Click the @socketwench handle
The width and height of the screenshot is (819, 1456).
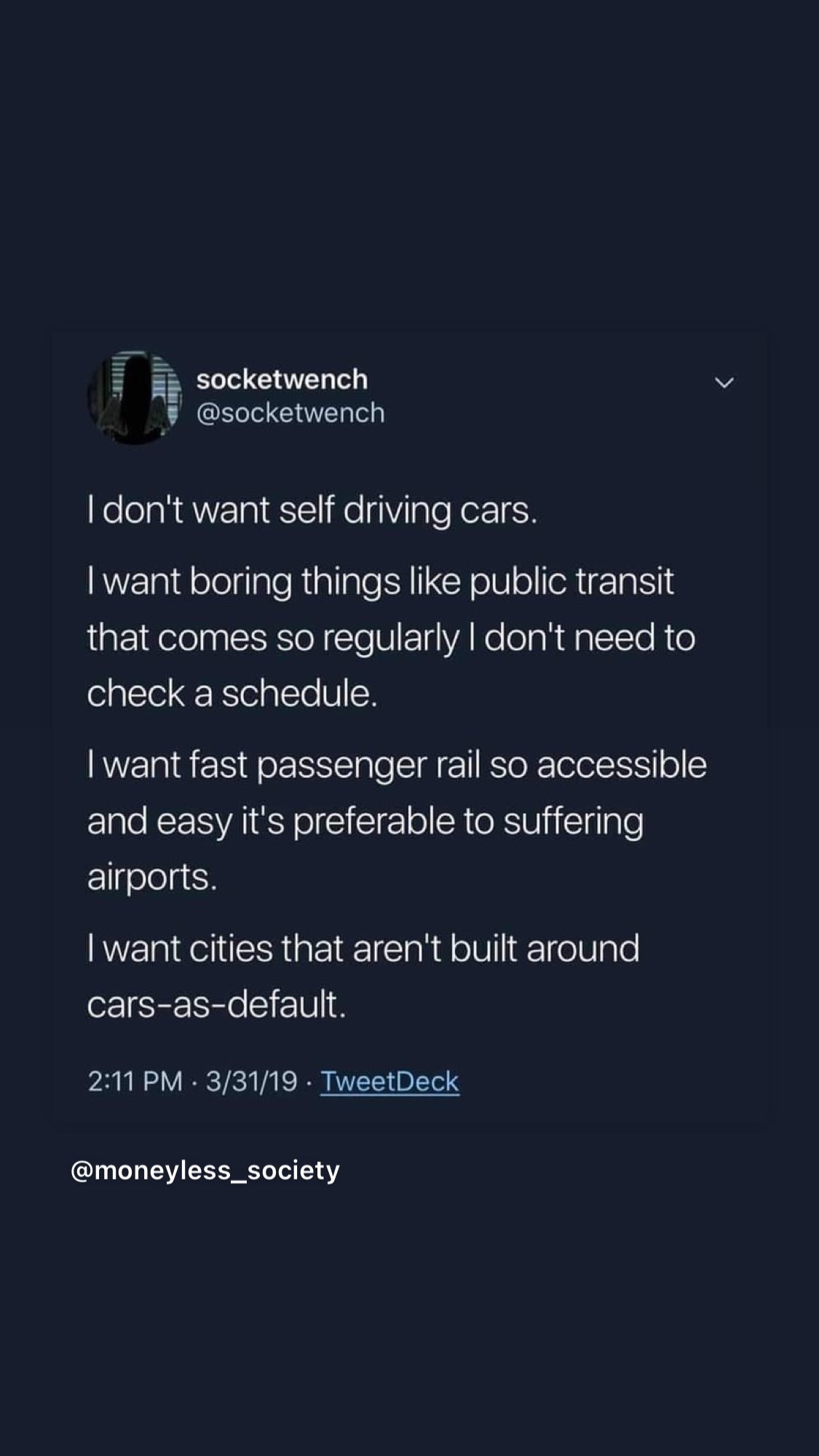(x=290, y=413)
